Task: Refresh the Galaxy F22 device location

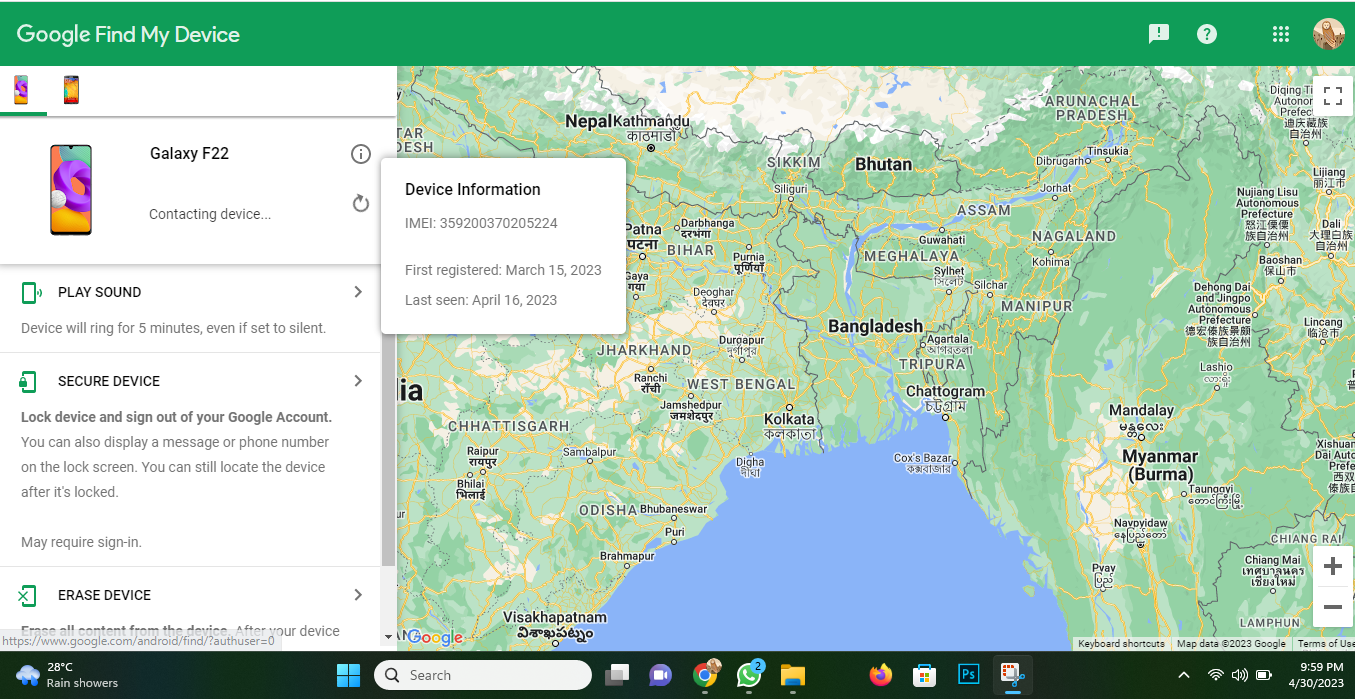Action: 361,204
